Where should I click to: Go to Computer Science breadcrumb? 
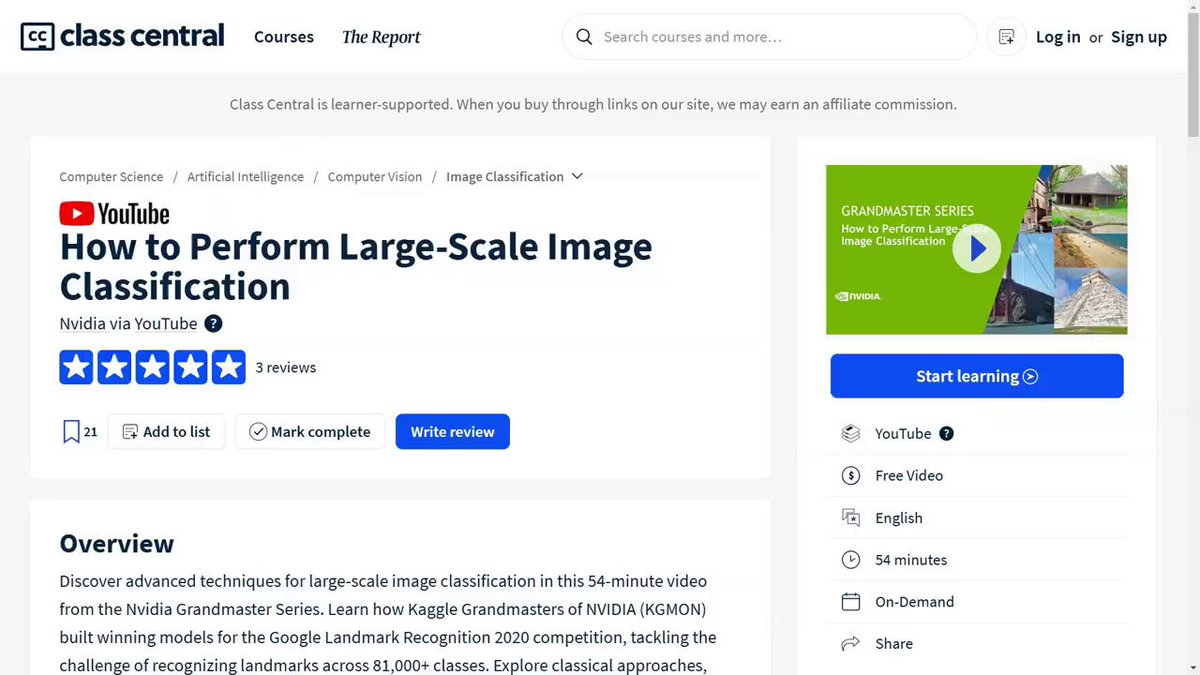111,177
